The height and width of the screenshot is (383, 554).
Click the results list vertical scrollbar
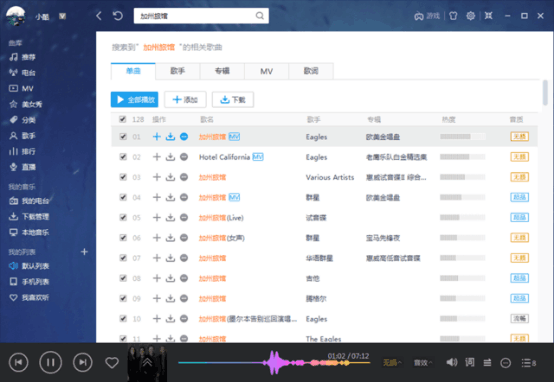[x=545, y=93]
